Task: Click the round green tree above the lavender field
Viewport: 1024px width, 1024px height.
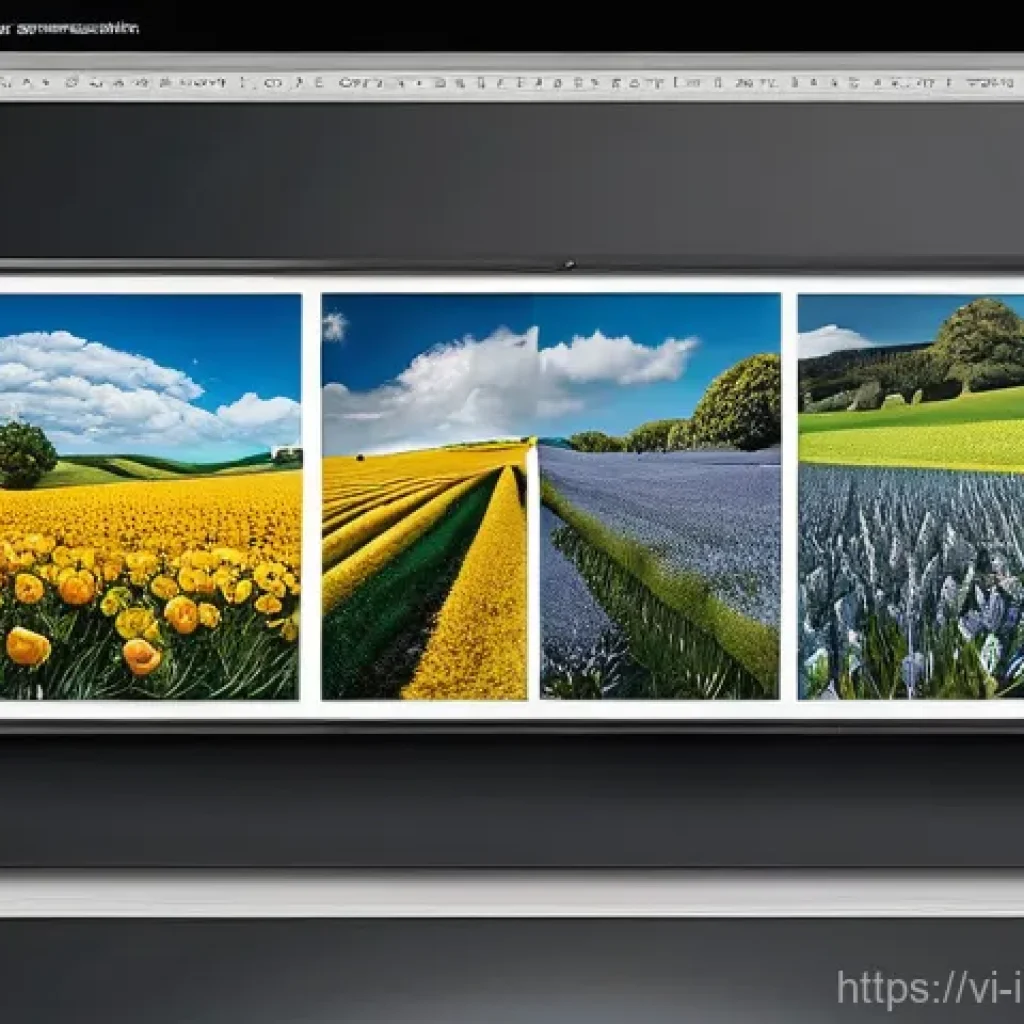Action: pos(738,400)
